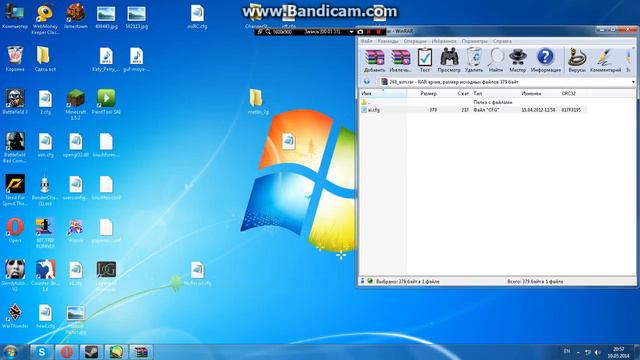Select the Battlefield Bad Company desktop shortcut
Screen dimensions: 640x360
pyautogui.click(x=15, y=147)
